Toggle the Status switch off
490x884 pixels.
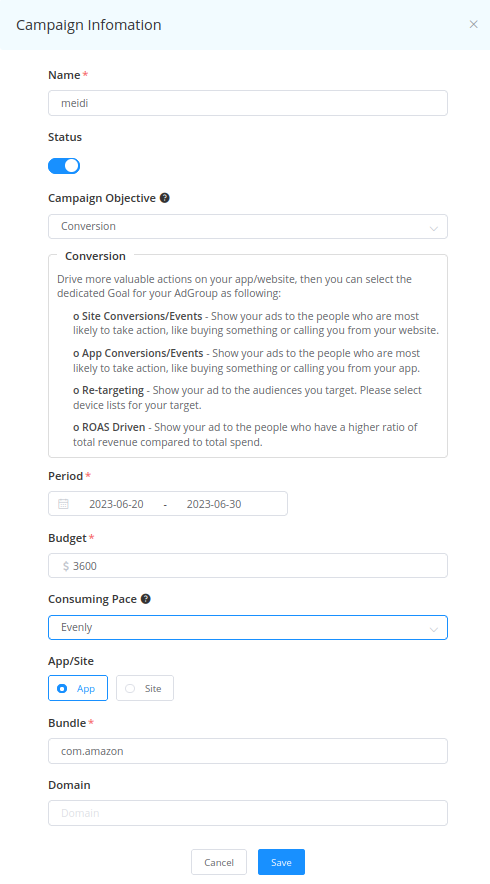64,166
